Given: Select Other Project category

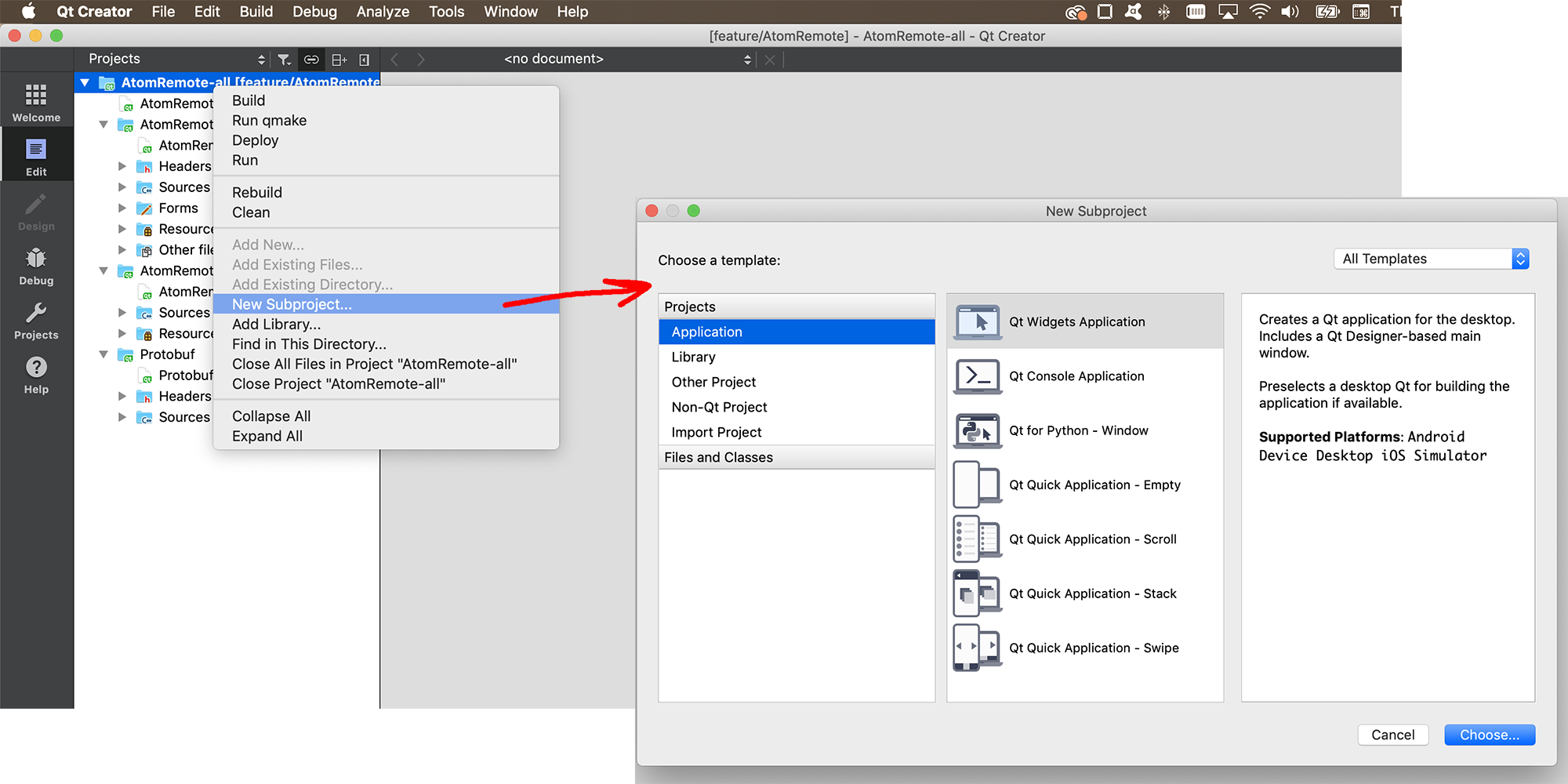Looking at the screenshot, I should click(x=797, y=382).
